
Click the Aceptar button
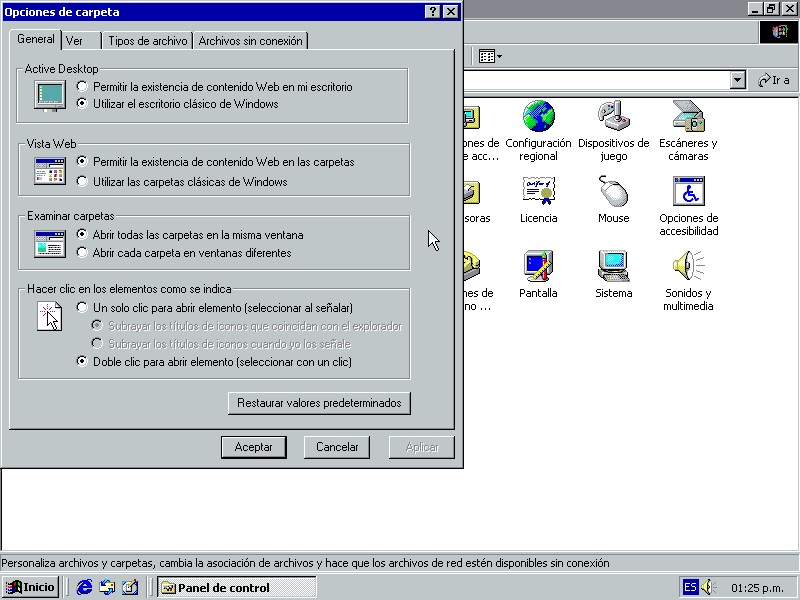[x=254, y=447]
